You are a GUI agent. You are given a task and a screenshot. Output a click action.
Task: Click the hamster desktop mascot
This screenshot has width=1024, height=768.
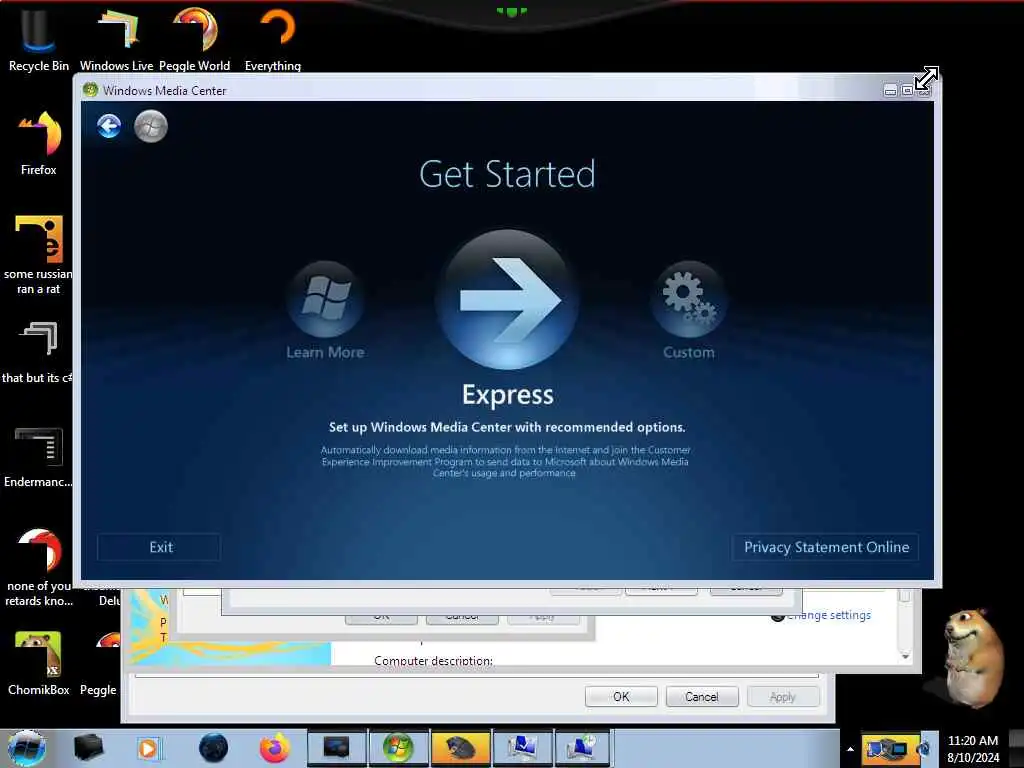tap(973, 657)
